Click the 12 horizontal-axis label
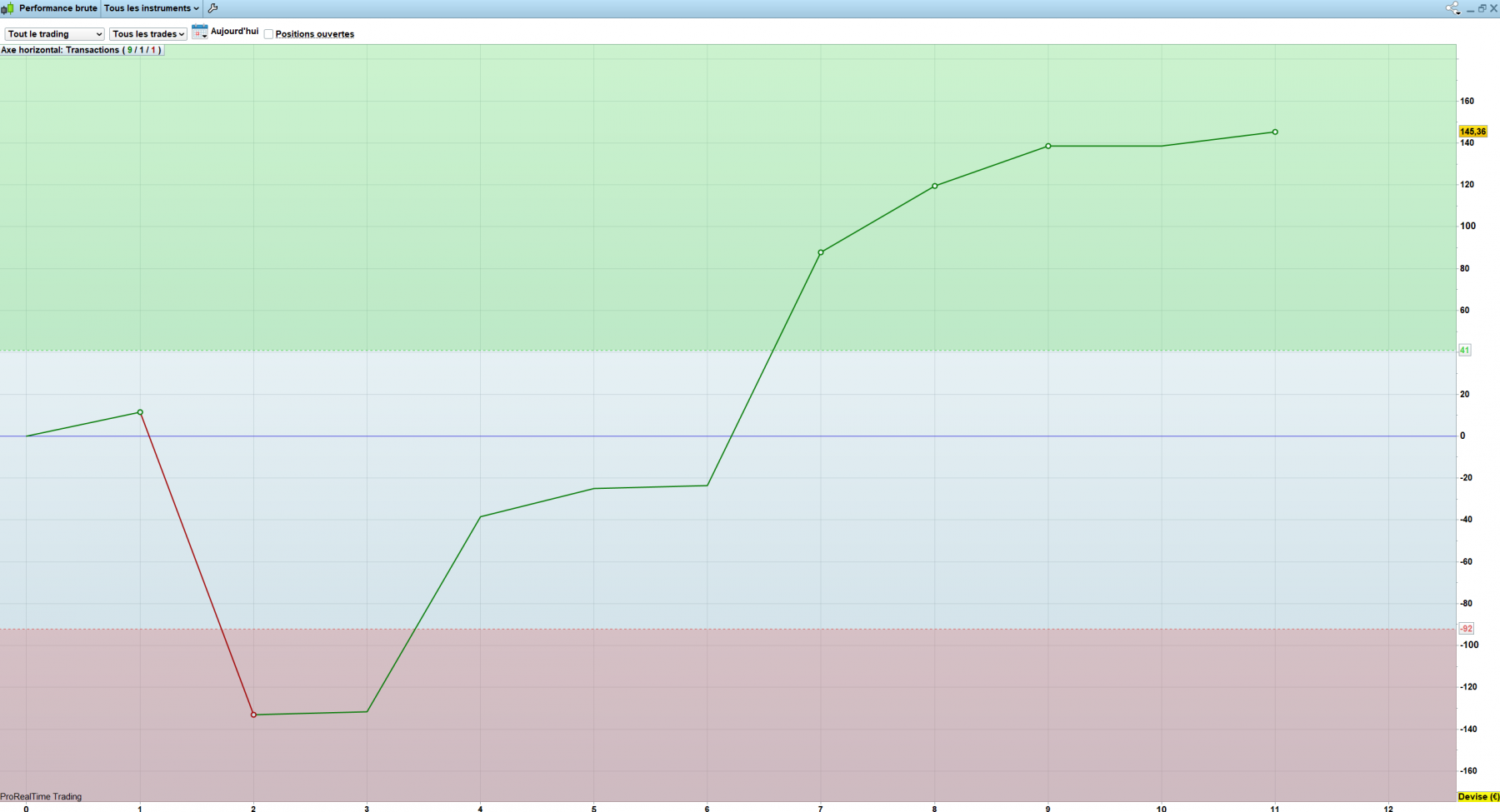The image size is (1500, 812). 1388,808
